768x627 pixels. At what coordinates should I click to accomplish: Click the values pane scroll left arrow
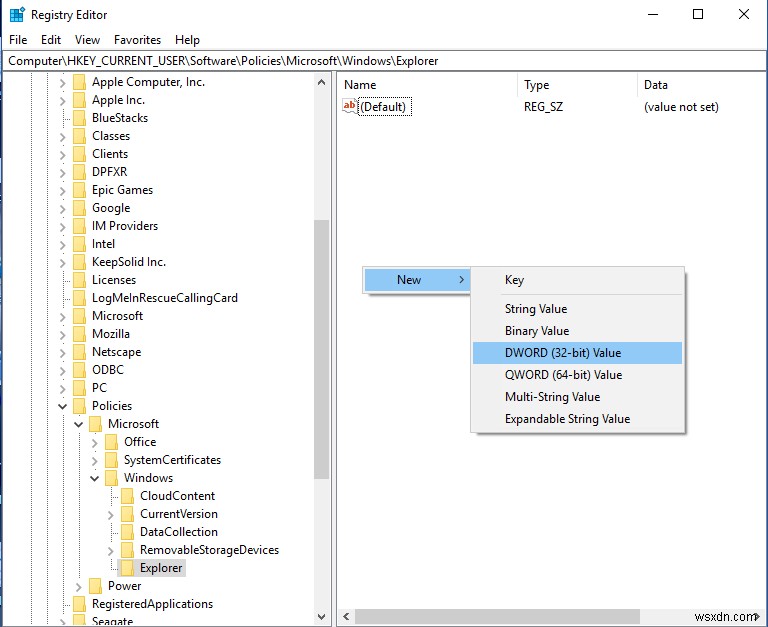(x=346, y=616)
